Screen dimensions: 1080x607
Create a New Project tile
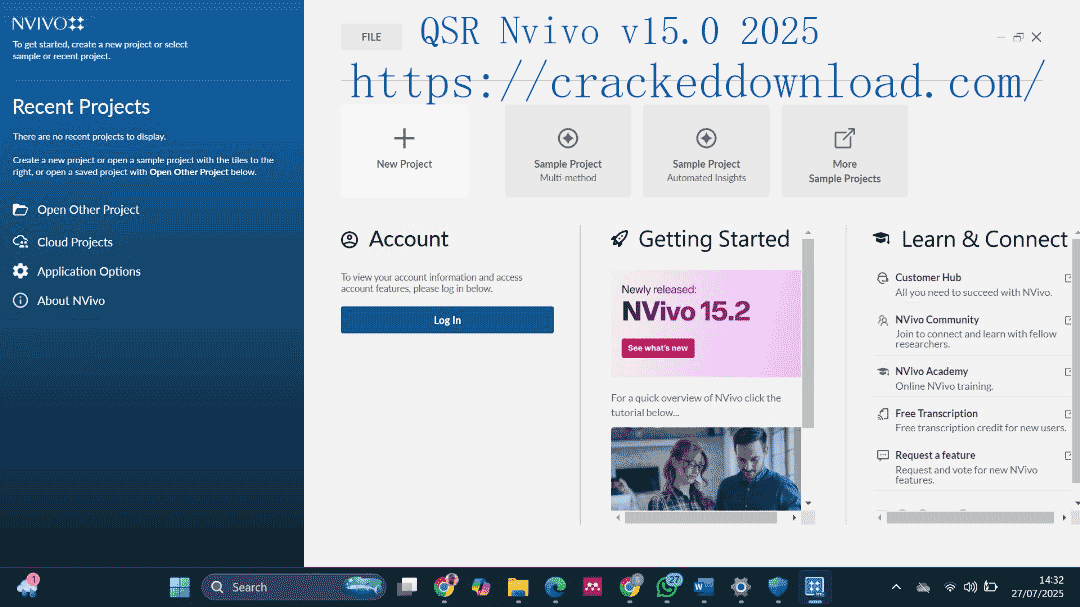click(404, 151)
